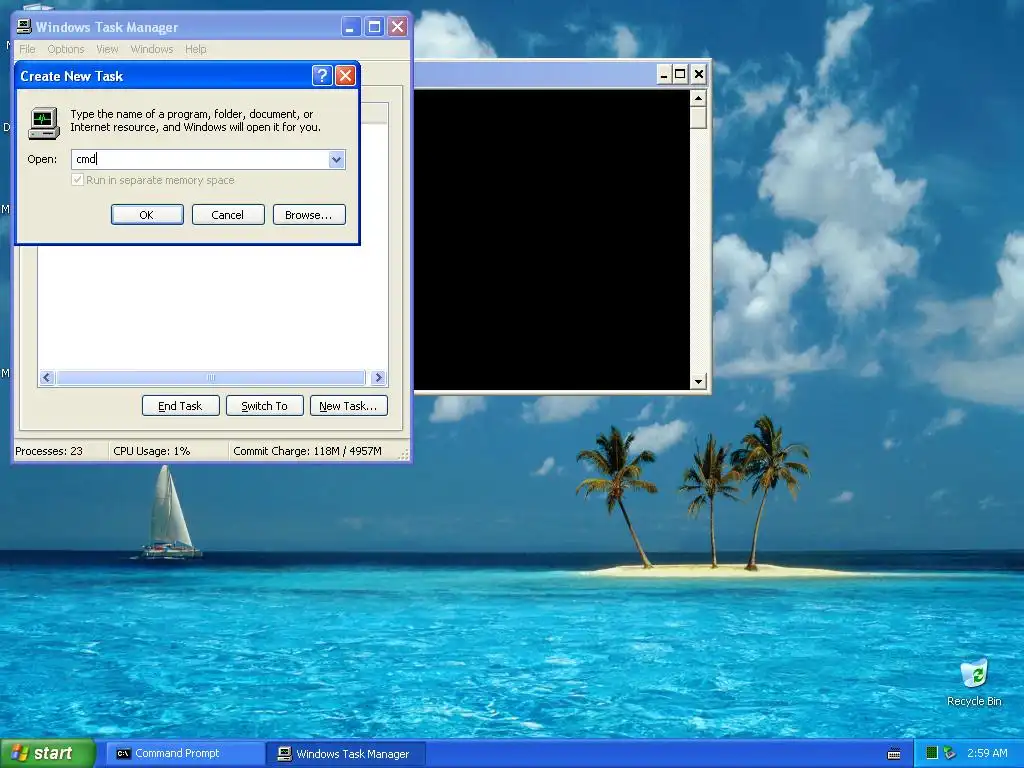Close the black command window
Image resolution: width=1024 pixels, height=768 pixels.
click(698, 74)
